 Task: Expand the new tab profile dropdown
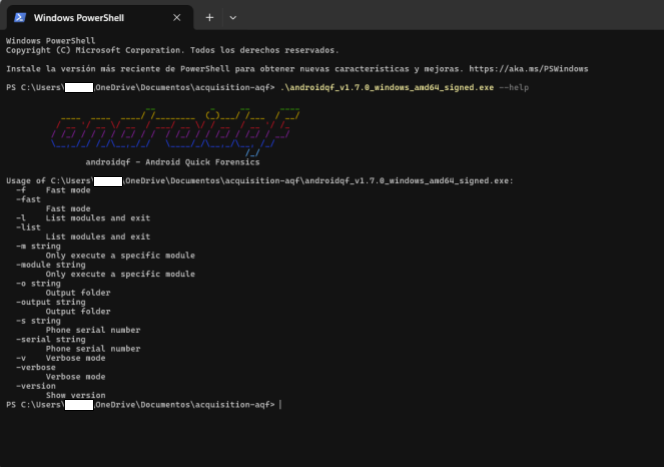click(x=233, y=17)
